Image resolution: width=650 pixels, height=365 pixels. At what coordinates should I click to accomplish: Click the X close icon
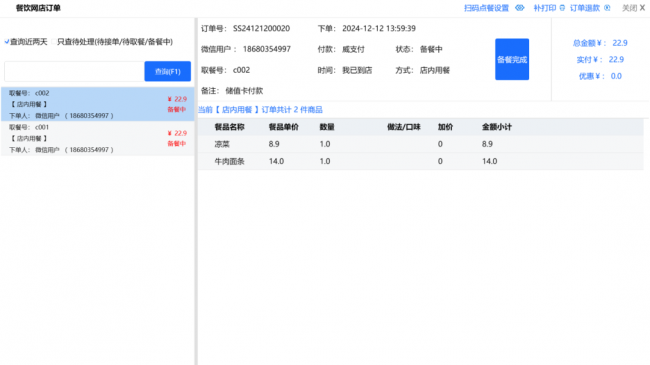pyautogui.click(x=642, y=8)
